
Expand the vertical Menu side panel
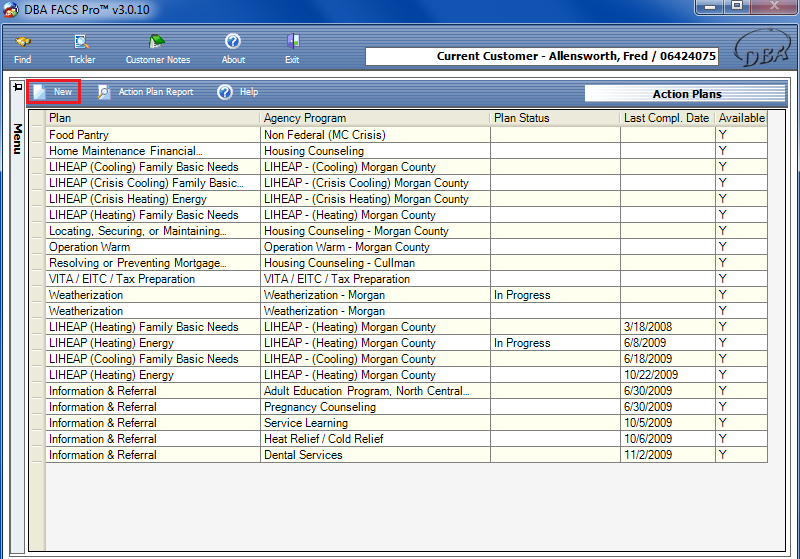(17, 138)
